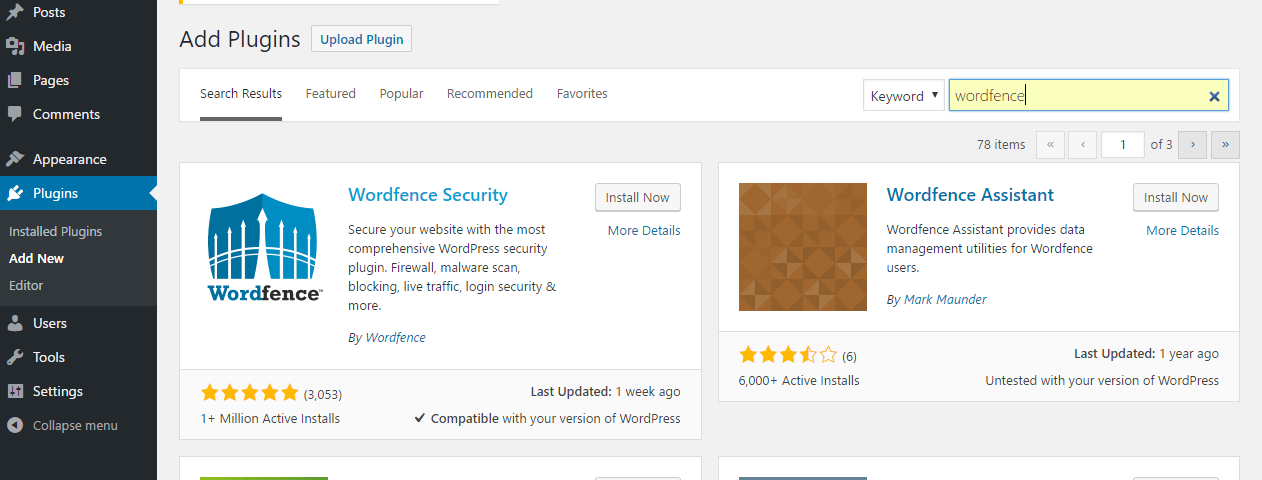Click the star rating of Wordfence Assistant
This screenshot has width=1262, height=480.
(788, 354)
